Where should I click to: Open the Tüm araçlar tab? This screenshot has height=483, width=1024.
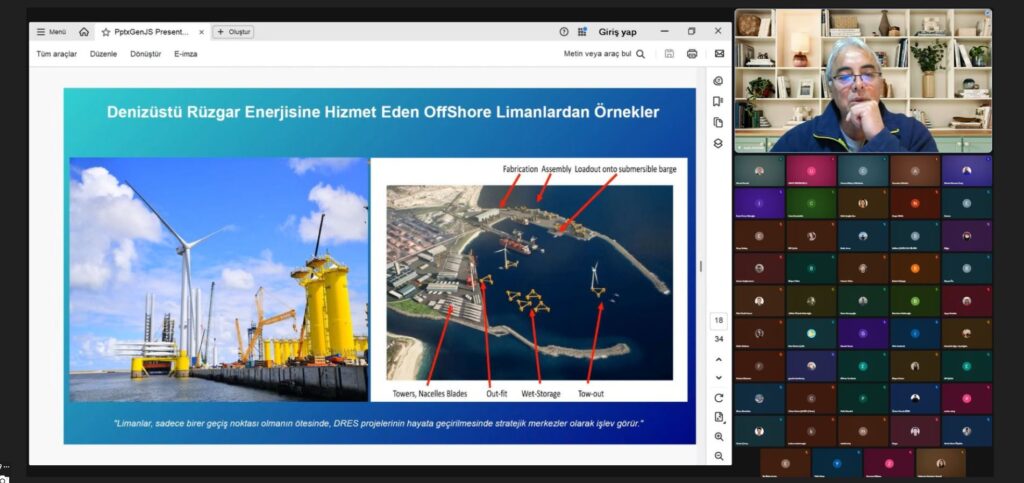56,54
